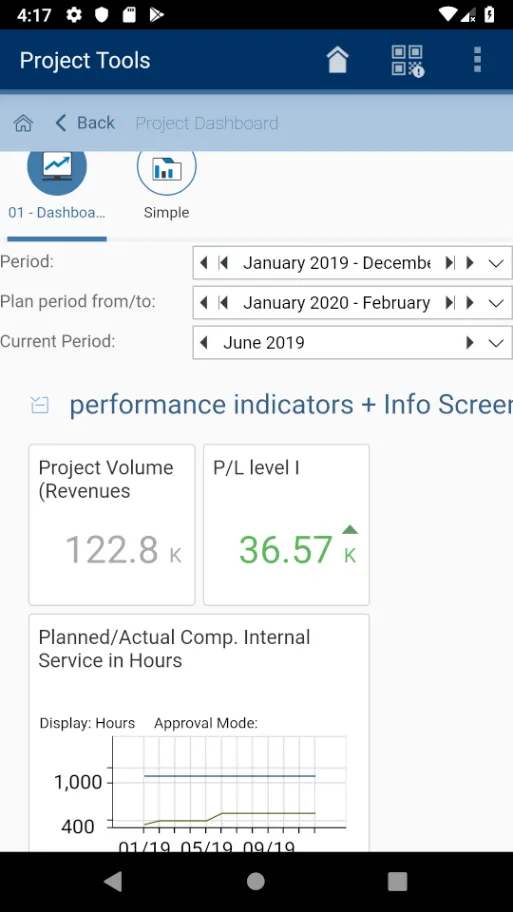The width and height of the screenshot is (513, 912).
Task: Click the Project Dashboard breadcrumb text
Action: pos(207,123)
